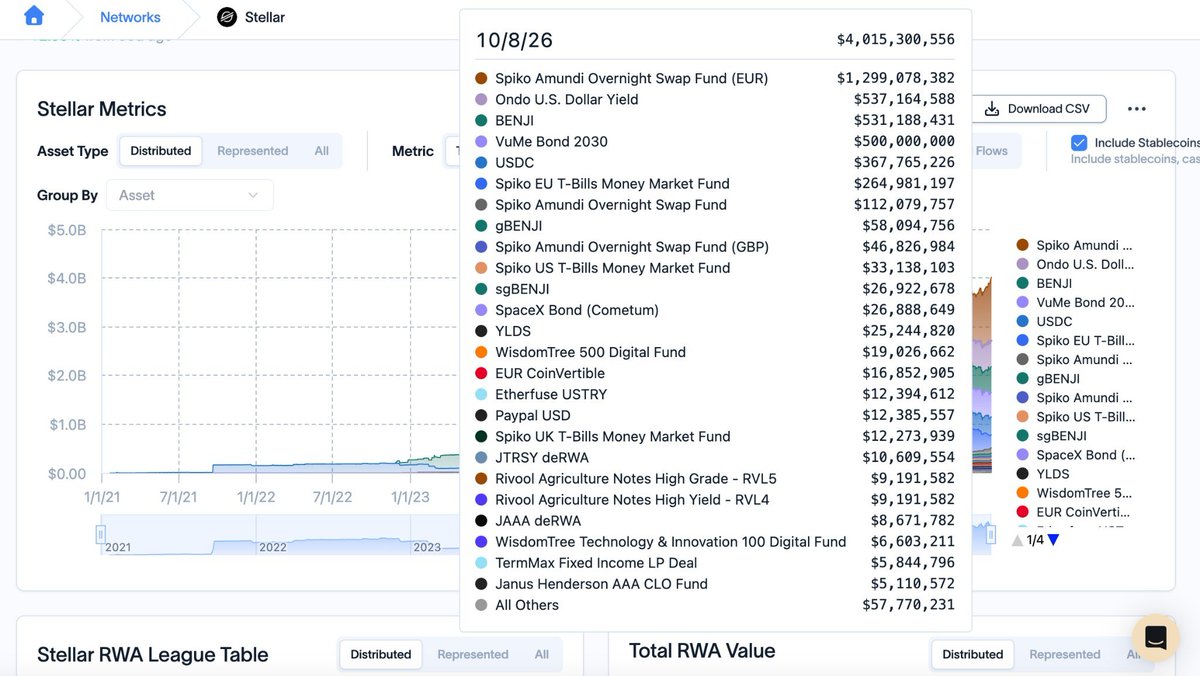Viewport: 1200px width, 676px height.
Task: Click the Stellar logo icon in breadcrumb
Action: pos(227,17)
